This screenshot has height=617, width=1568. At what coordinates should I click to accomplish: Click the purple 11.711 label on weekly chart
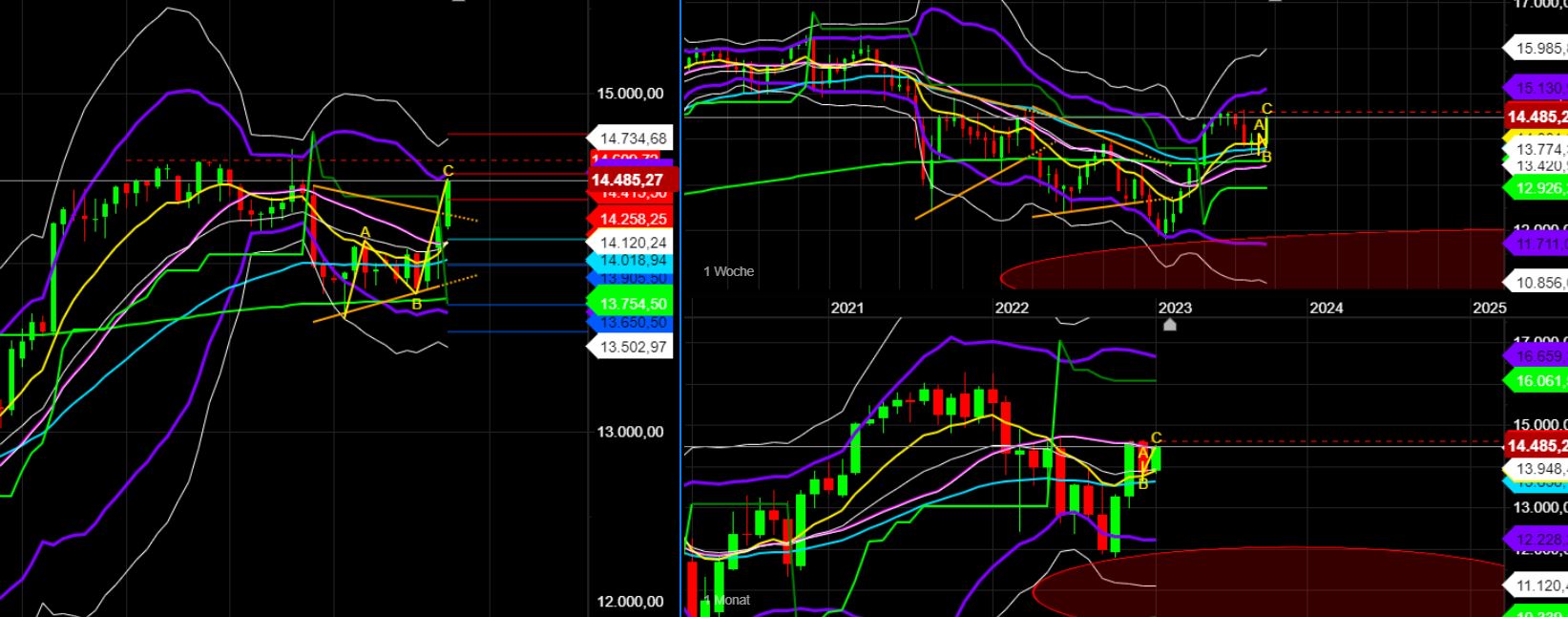point(1536,245)
